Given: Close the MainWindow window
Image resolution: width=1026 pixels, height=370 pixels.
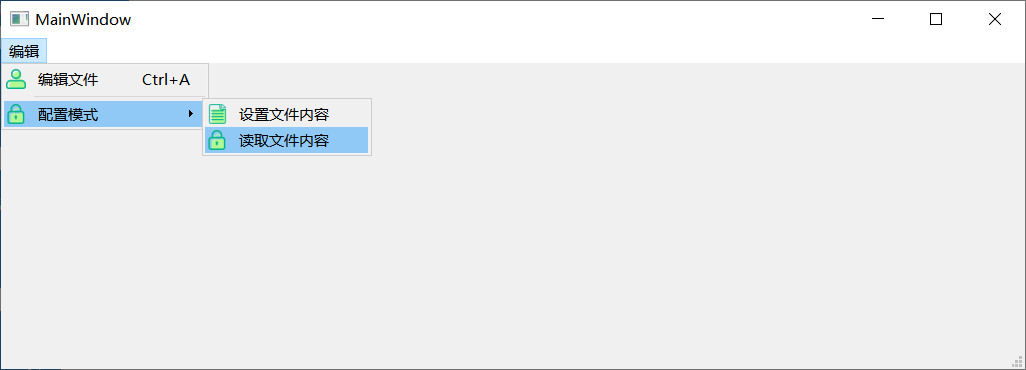Looking at the screenshot, I should point(995,19).
